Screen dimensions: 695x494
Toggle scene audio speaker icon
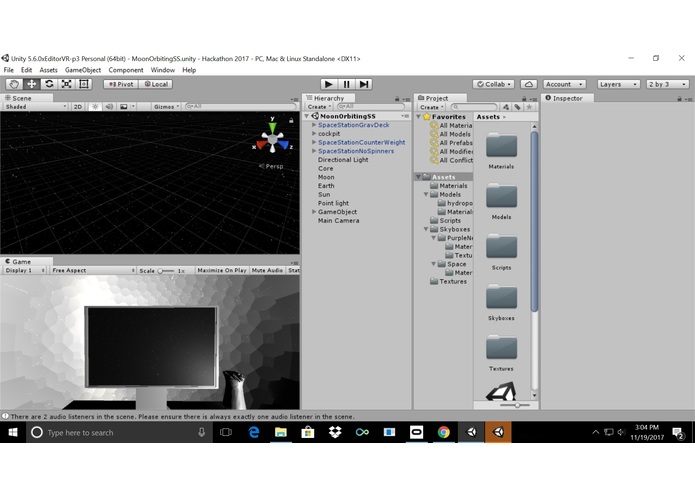pyautogui.click(x=109, y=107)
